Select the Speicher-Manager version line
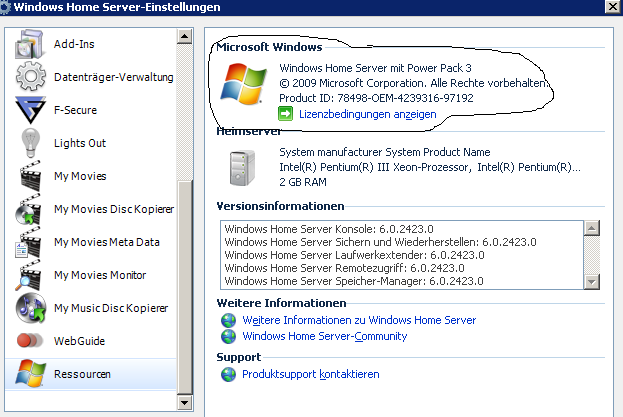 [x=354, y=281]
